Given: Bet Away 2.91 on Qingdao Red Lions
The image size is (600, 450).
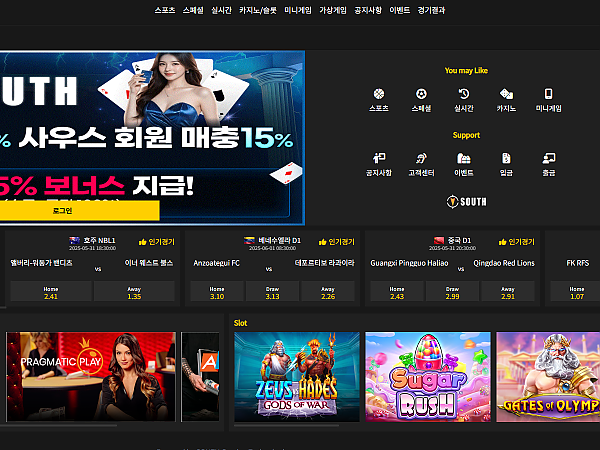Looking at the screenshot, I should (508, 292).
